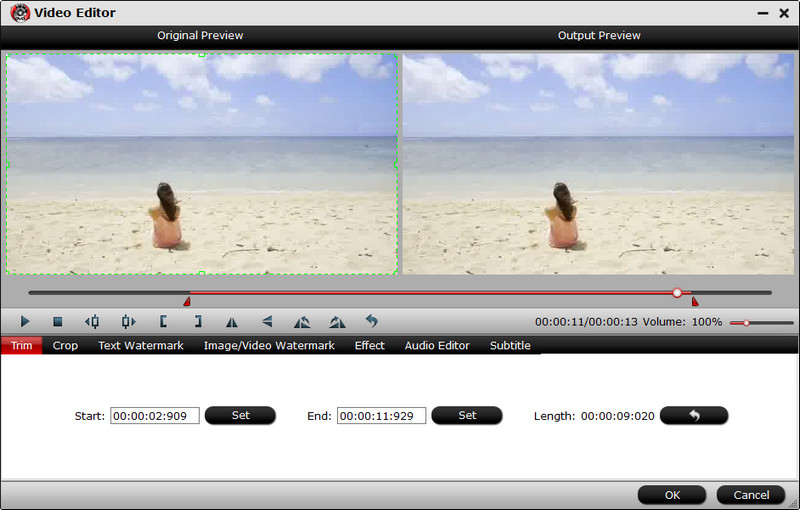Click Set button next to End time

(x=467, y=415)
